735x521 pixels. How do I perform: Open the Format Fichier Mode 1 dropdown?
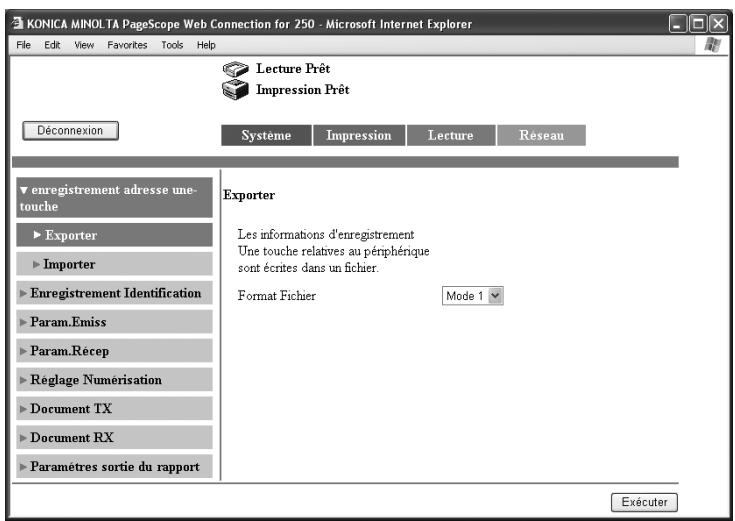pyautogui.click(x=472, y=296)
